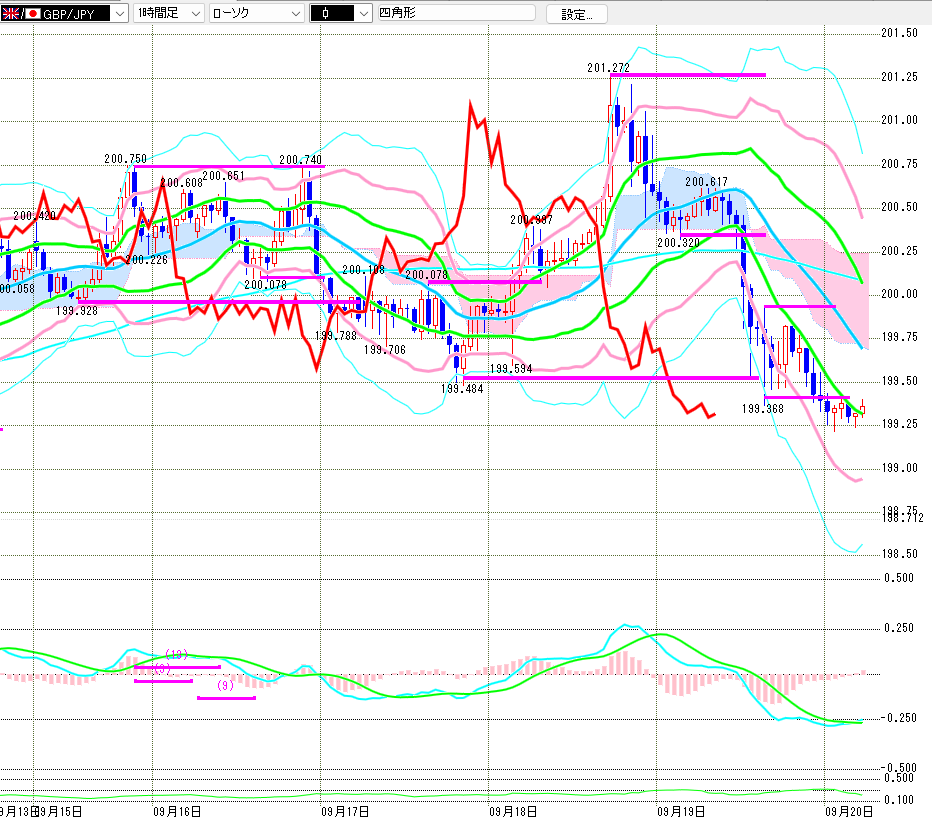This screenshot has width=932, height=821.
Task: Select the 09月19日 date marker
Action: click(682, 810)
